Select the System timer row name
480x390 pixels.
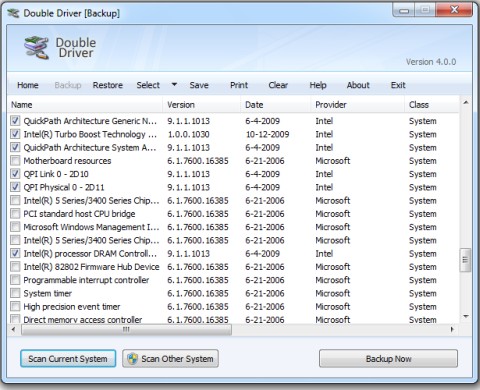[x=48, y=293]
